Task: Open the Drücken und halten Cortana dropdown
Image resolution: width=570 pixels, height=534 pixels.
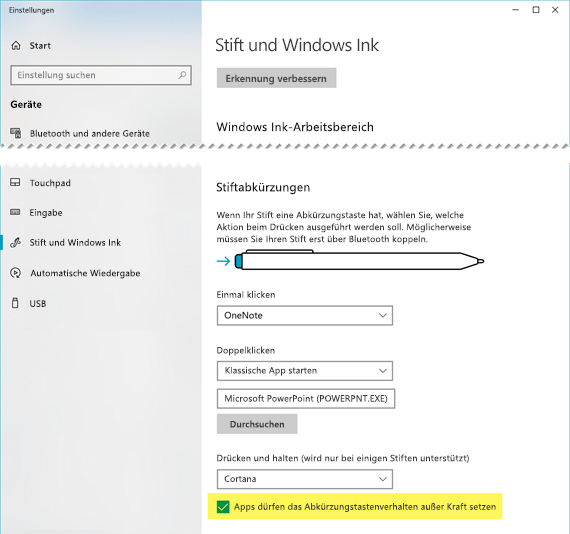Action: point(305,479)
